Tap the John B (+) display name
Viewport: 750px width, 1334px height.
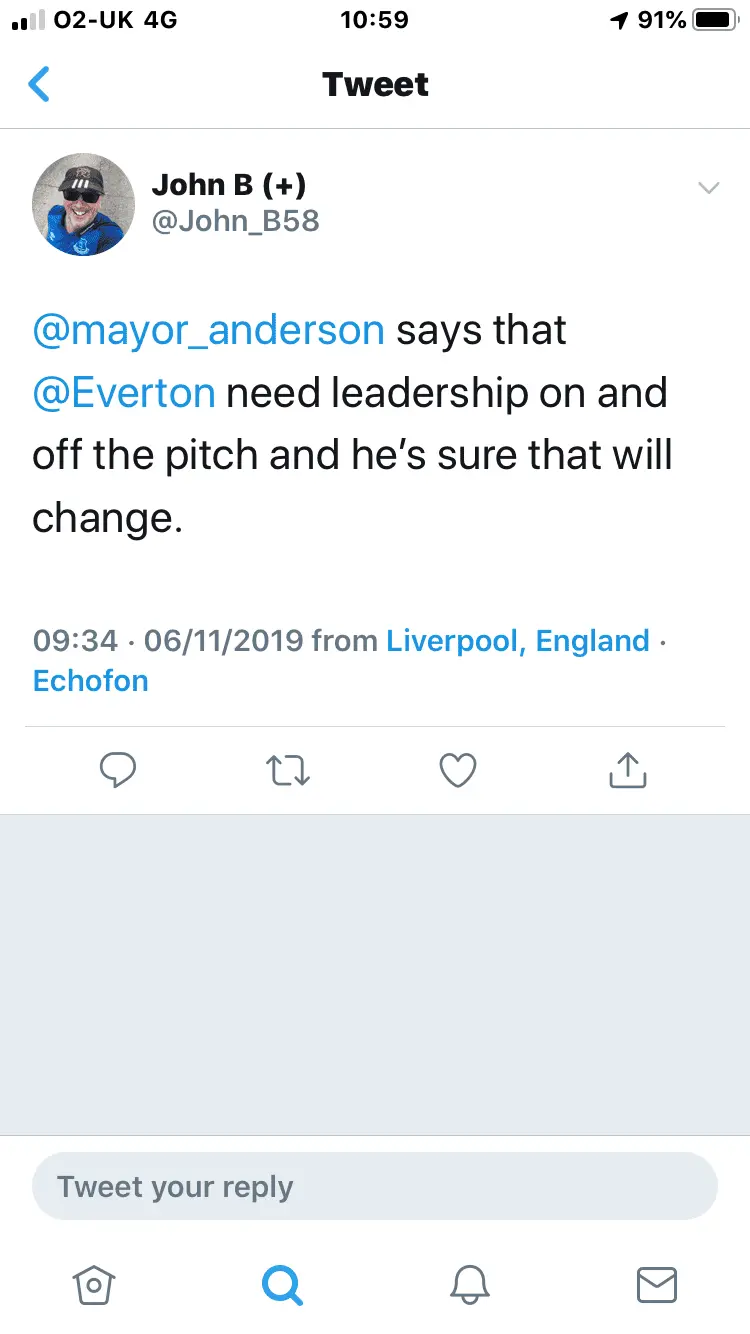click(x=229, y=184)
